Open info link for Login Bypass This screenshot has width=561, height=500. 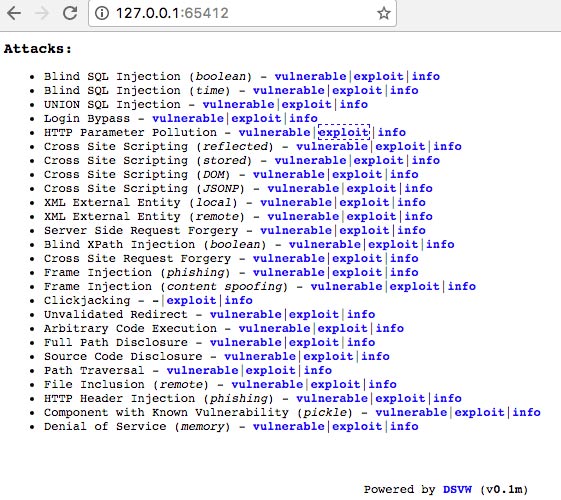tap(303, 118)
